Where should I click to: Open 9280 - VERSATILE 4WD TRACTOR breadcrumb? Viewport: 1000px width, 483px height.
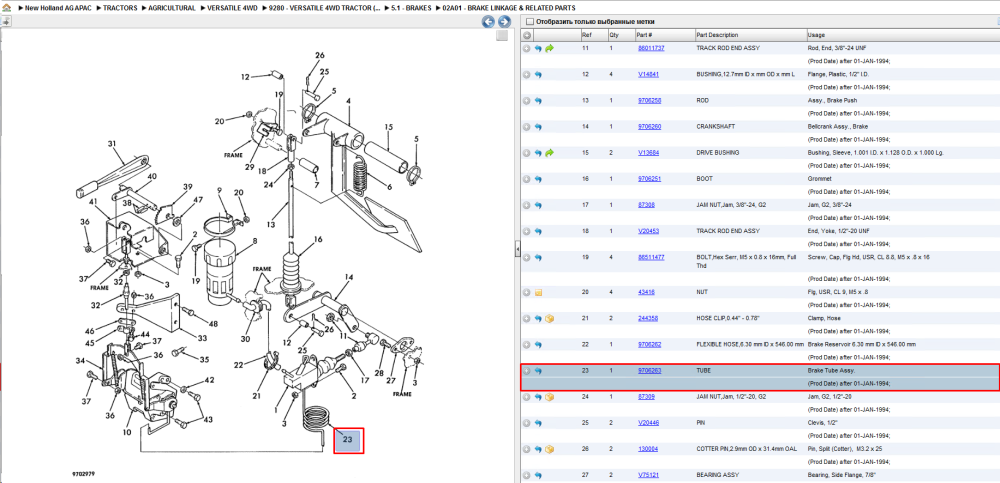325,8
